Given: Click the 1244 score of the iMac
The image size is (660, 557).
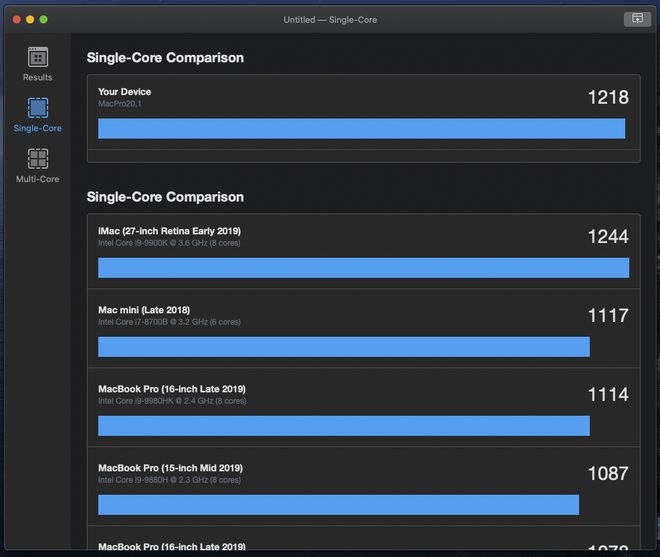Looking at the screenshot, I should point(608,236).
